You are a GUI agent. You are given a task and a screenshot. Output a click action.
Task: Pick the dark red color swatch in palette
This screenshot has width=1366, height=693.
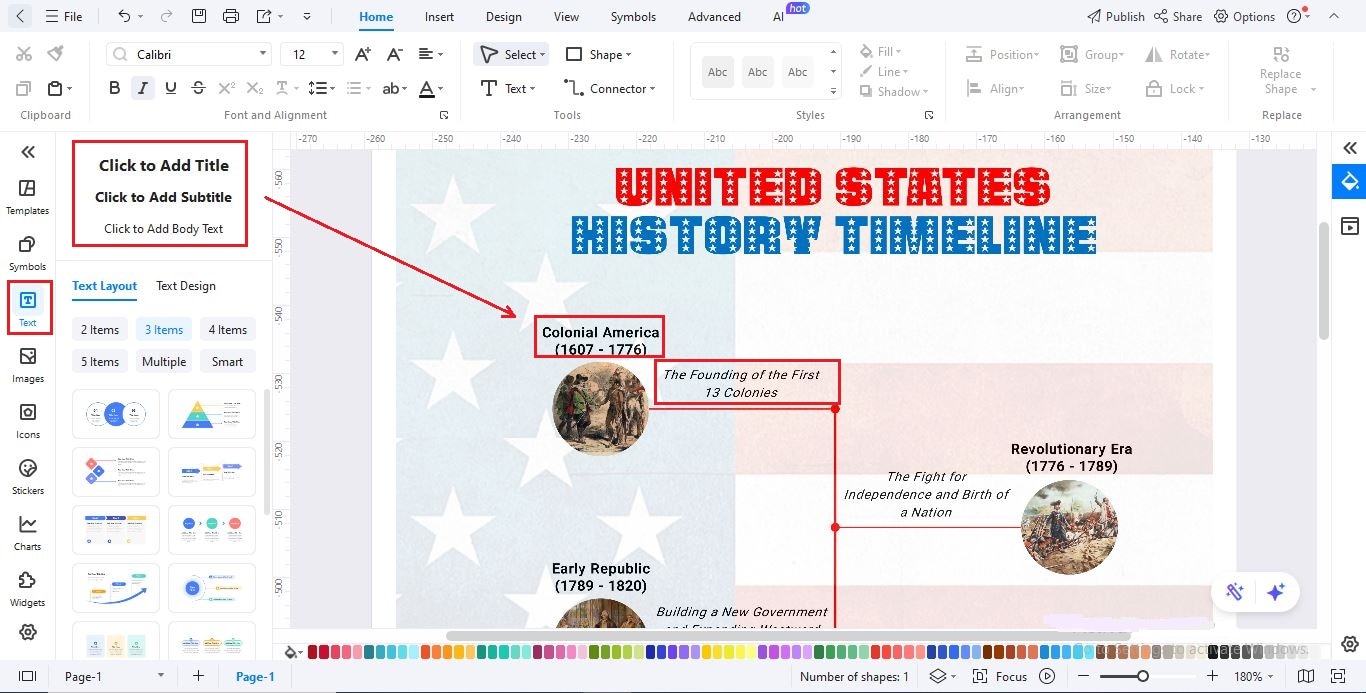pyautogui.click(x=313, y=652)
